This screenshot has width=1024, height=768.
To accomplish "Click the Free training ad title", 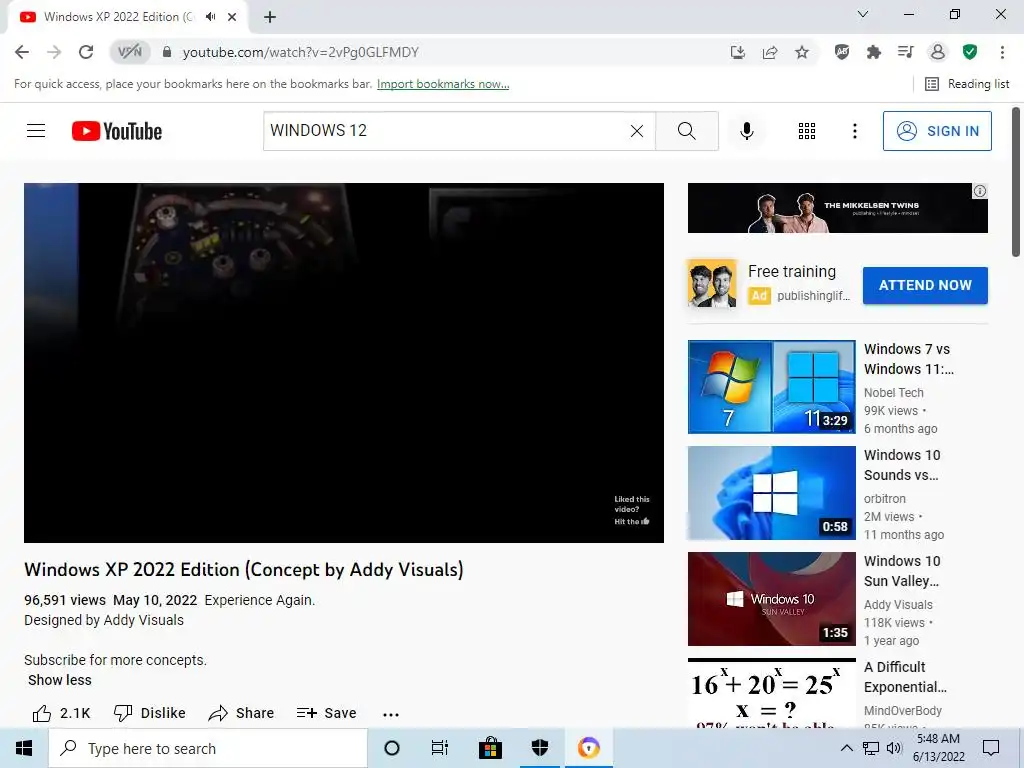I will point(792,271).
